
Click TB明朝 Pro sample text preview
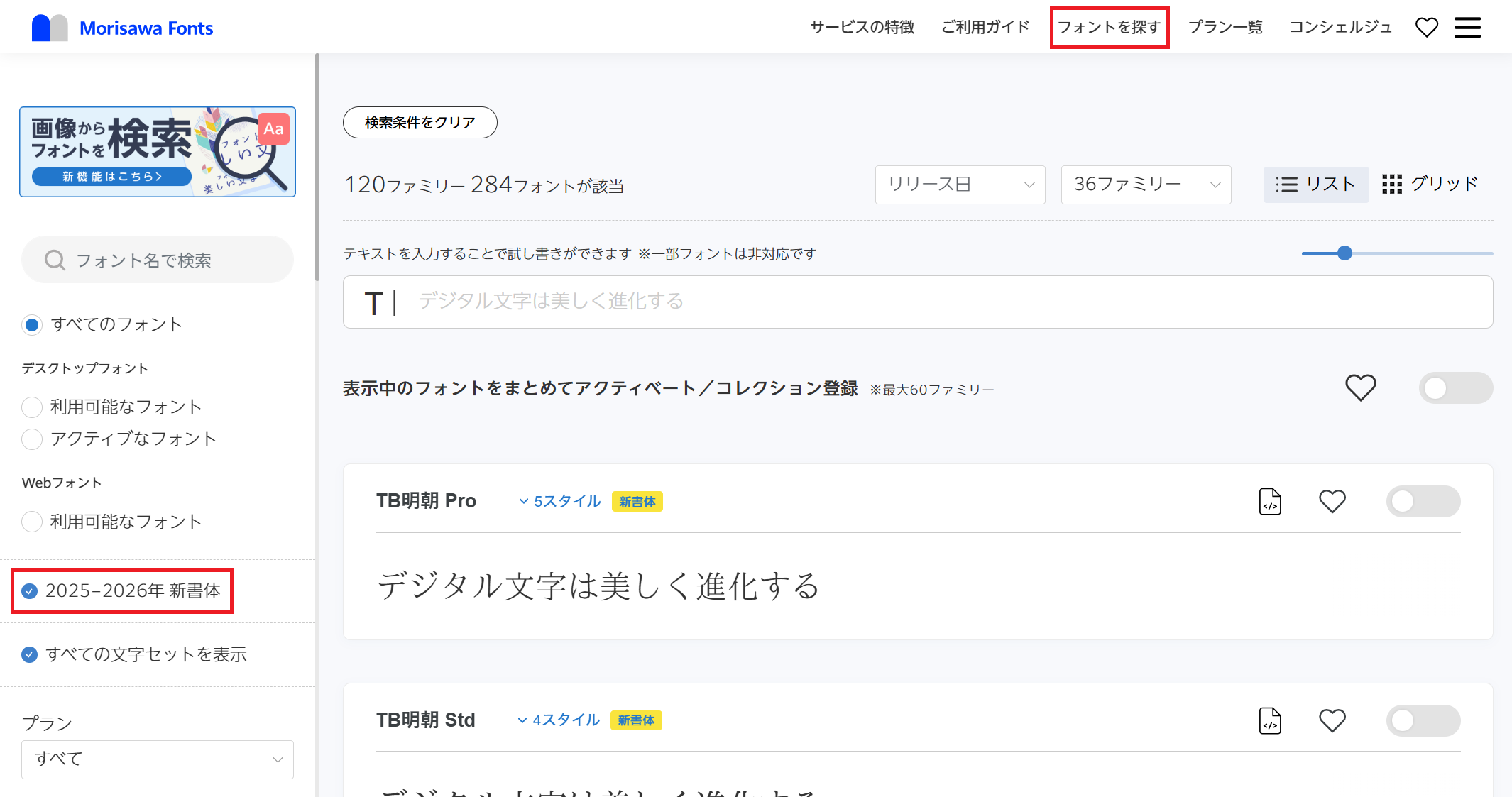pos(598,586)
